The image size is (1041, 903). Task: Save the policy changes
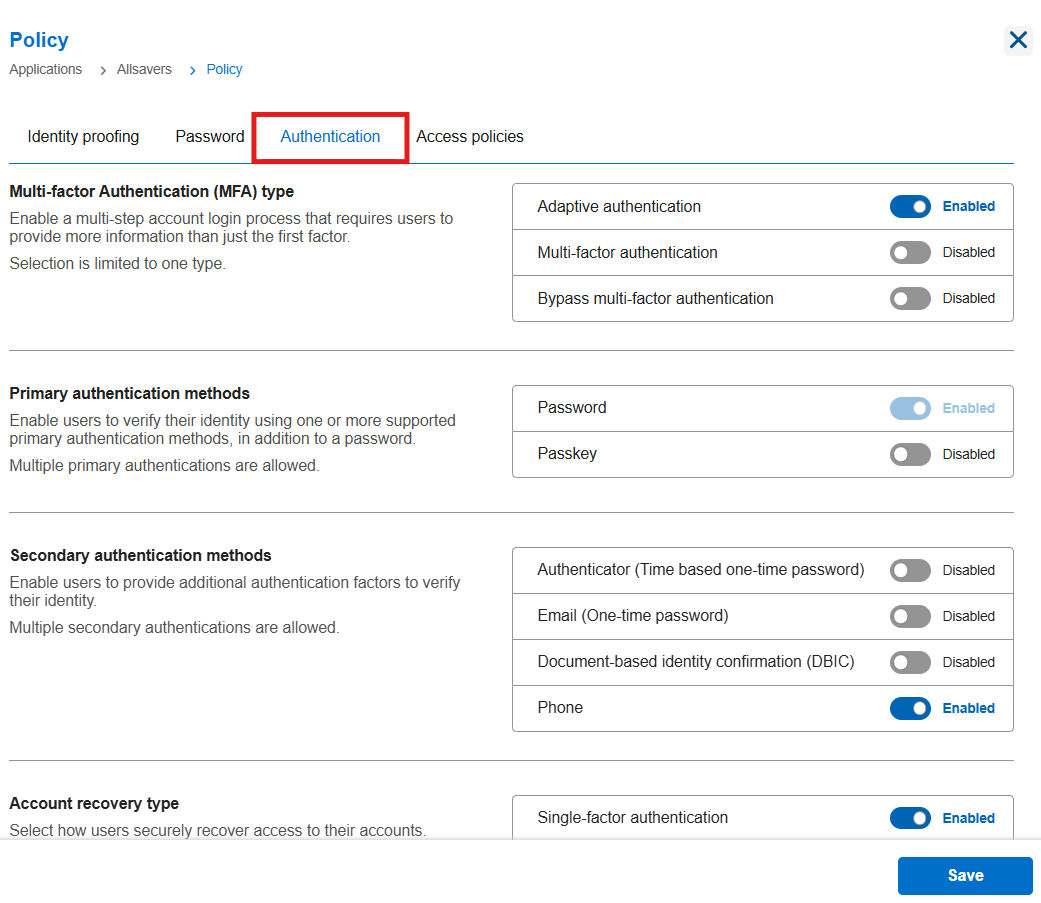point(965,876)
